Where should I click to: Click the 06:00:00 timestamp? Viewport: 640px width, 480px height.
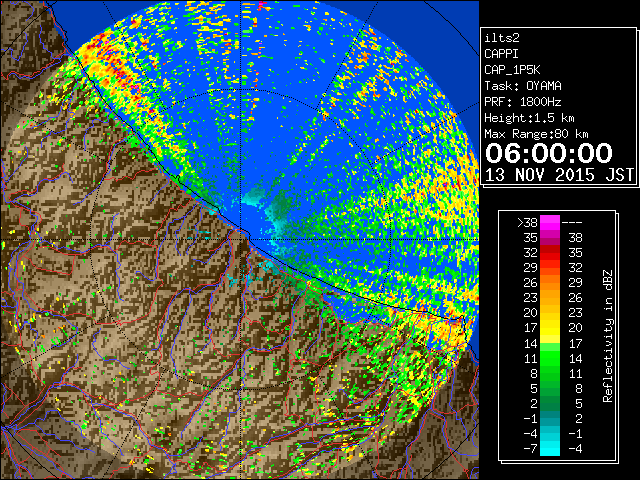(549, 153)
